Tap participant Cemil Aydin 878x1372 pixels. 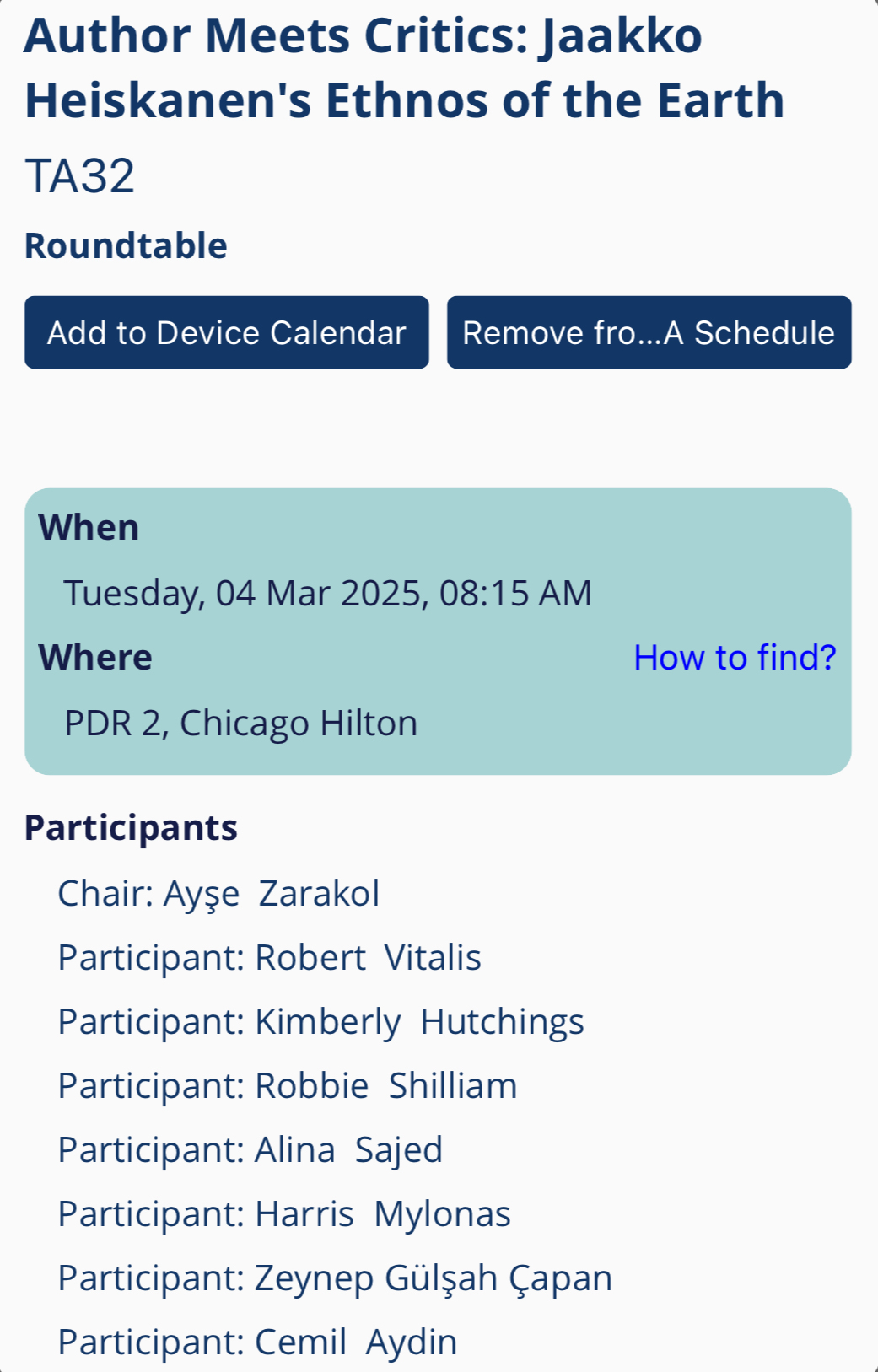pos(257,1342)
